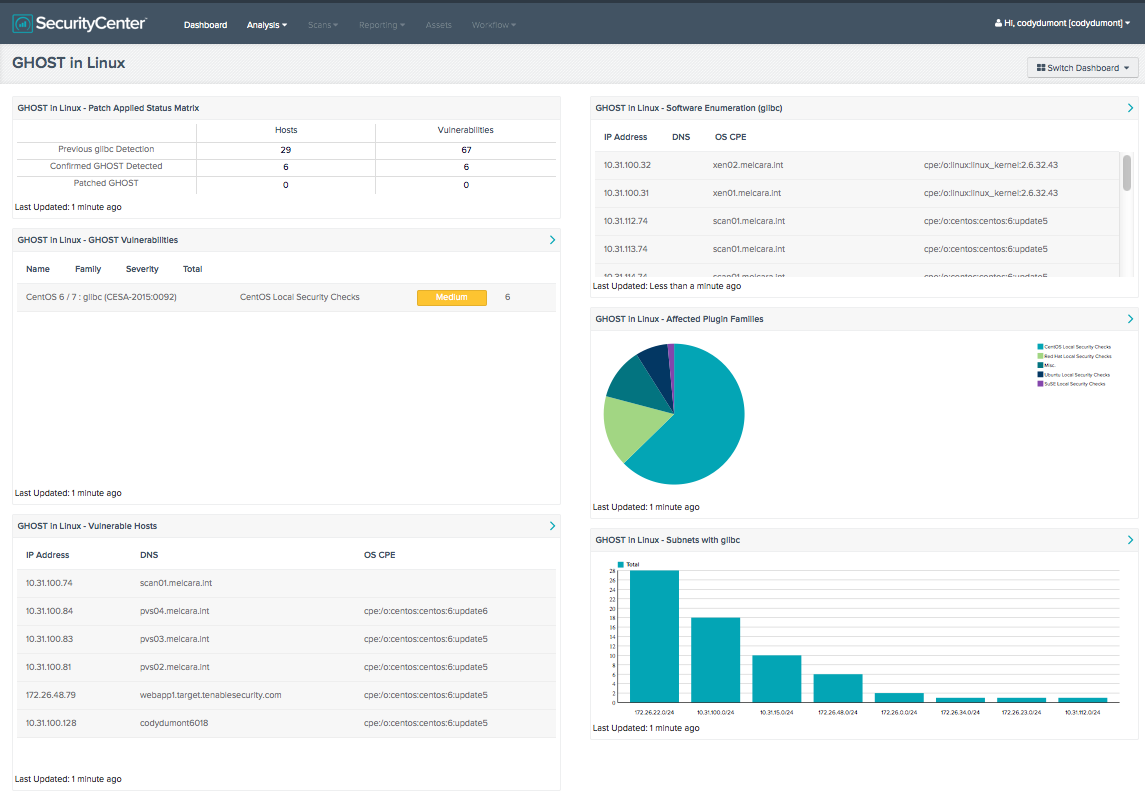Image resolution: width=1145 pixels, height=808 pixels.
Task: Click the 172.26.22.0/24 bar in chart
Action: (x=654, y=636)
